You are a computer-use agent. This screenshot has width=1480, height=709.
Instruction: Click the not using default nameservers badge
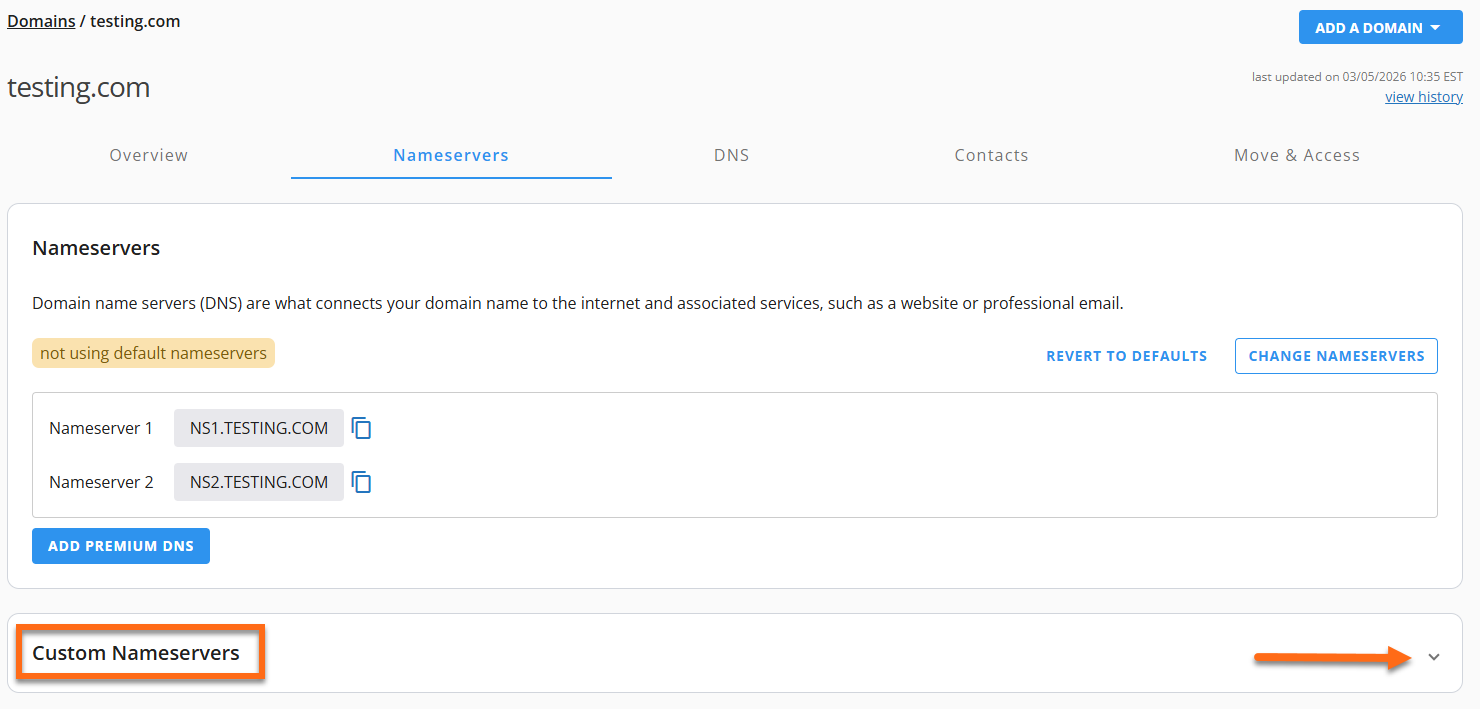click(x=153, y=353)
